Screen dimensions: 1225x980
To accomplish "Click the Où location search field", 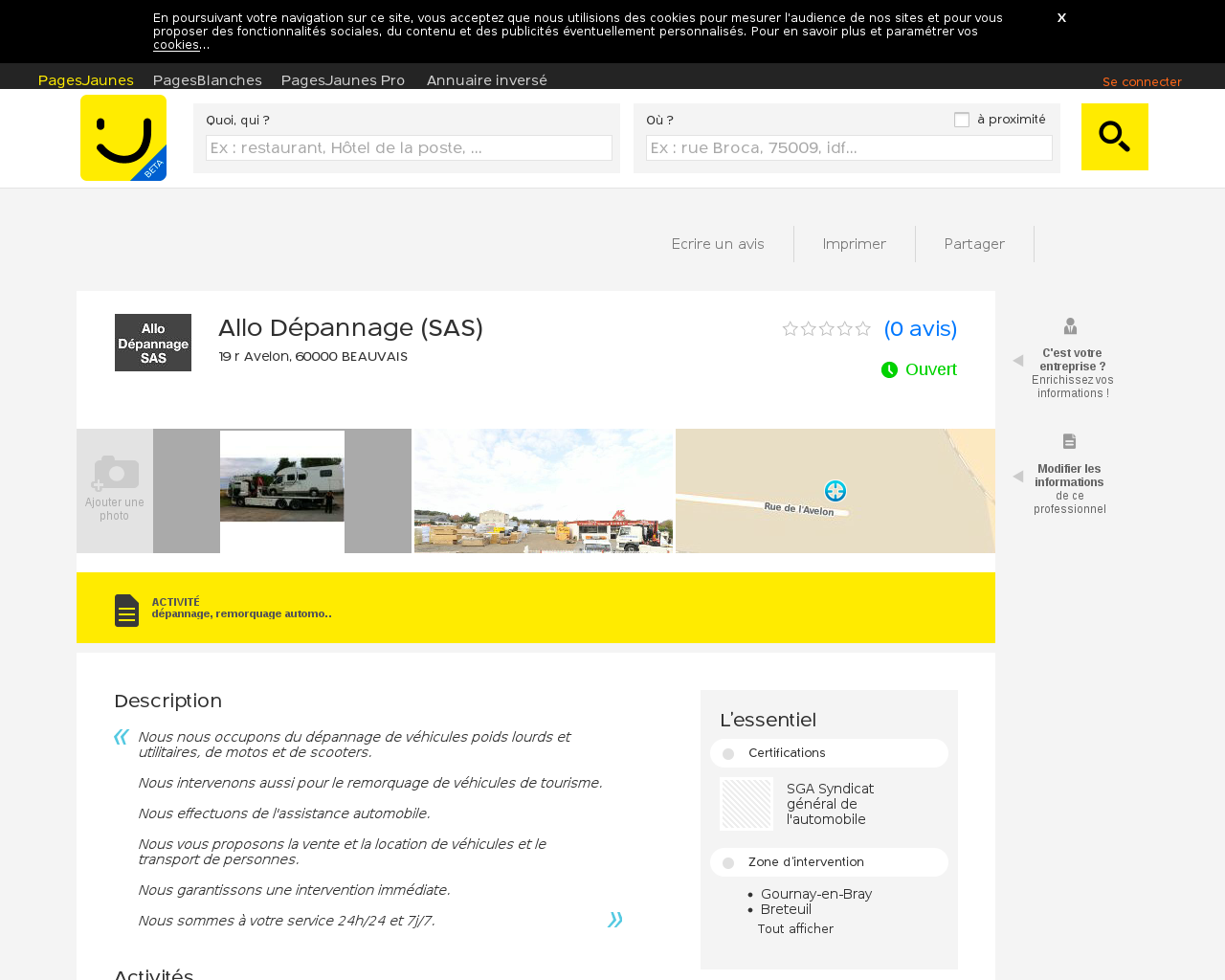I will click(849, 147).
